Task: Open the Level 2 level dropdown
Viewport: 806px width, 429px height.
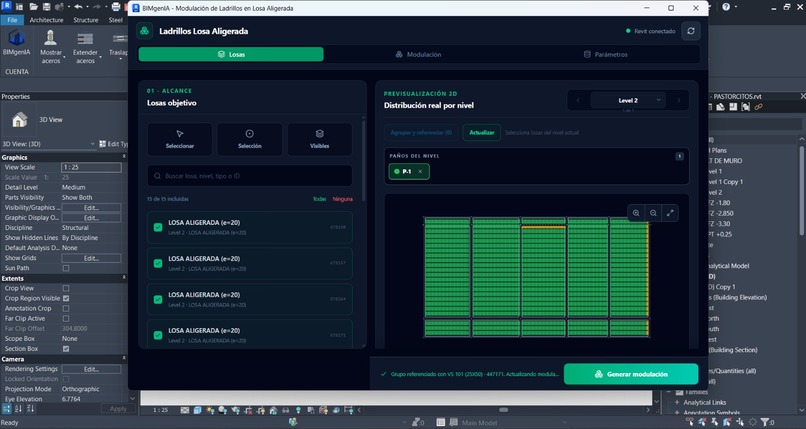Action: 628,100
